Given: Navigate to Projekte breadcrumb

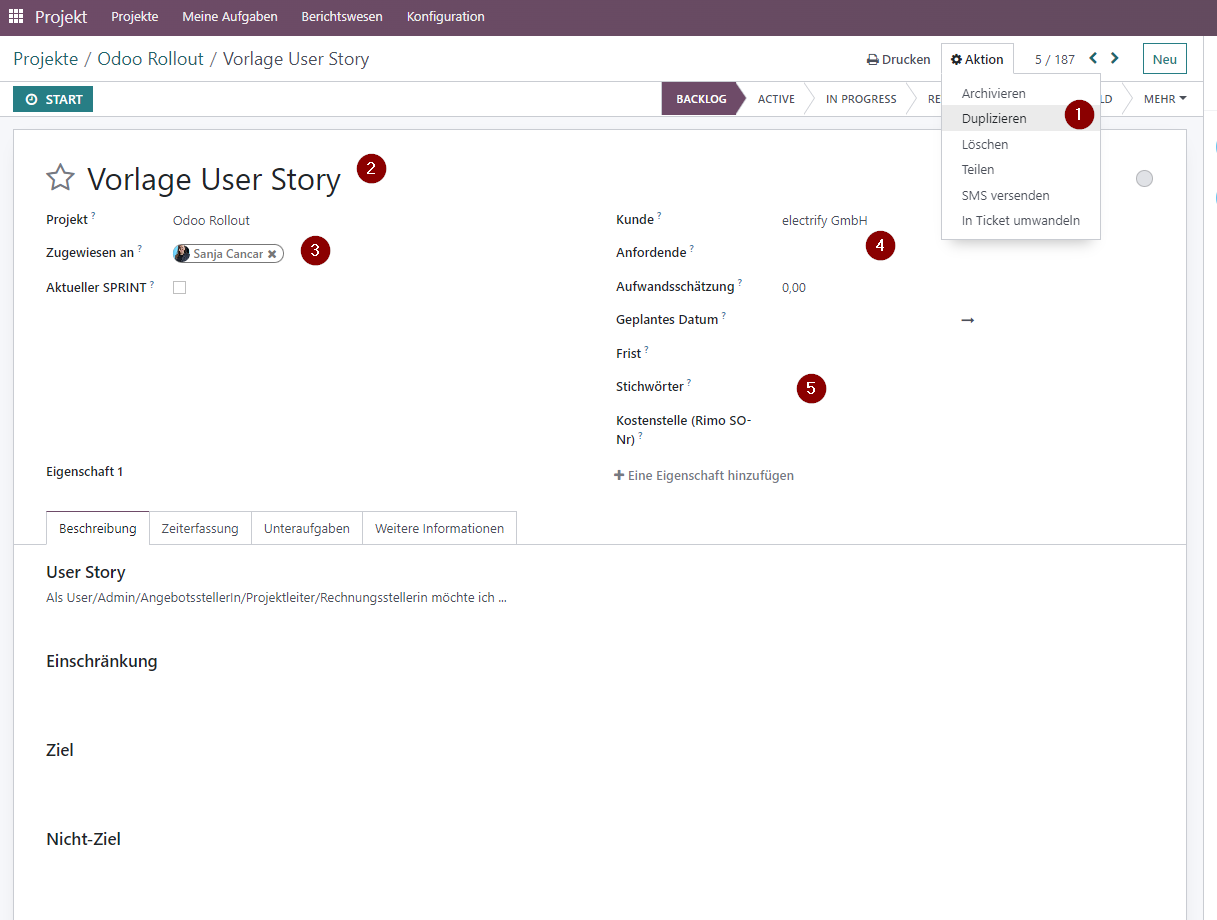Looking at the screenshot, I should point(45,59).
